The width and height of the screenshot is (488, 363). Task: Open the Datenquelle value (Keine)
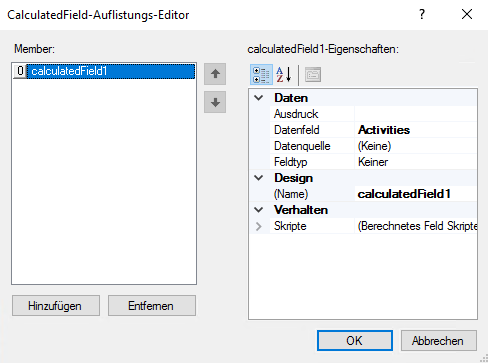click(x=415, y=146)
